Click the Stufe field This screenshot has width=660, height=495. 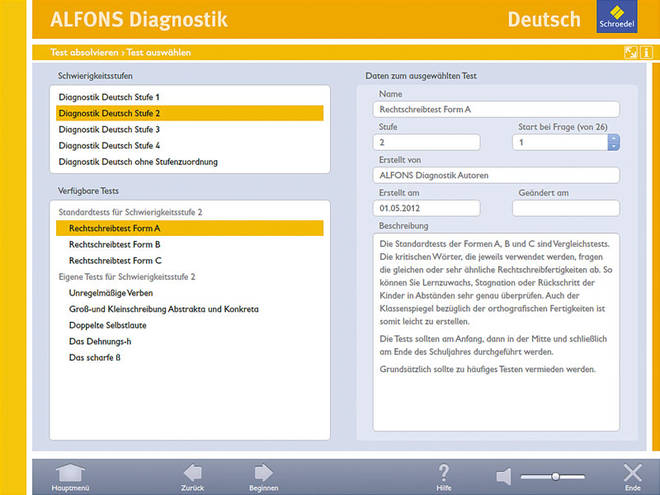pyautogui.click(x=426, y=142)
